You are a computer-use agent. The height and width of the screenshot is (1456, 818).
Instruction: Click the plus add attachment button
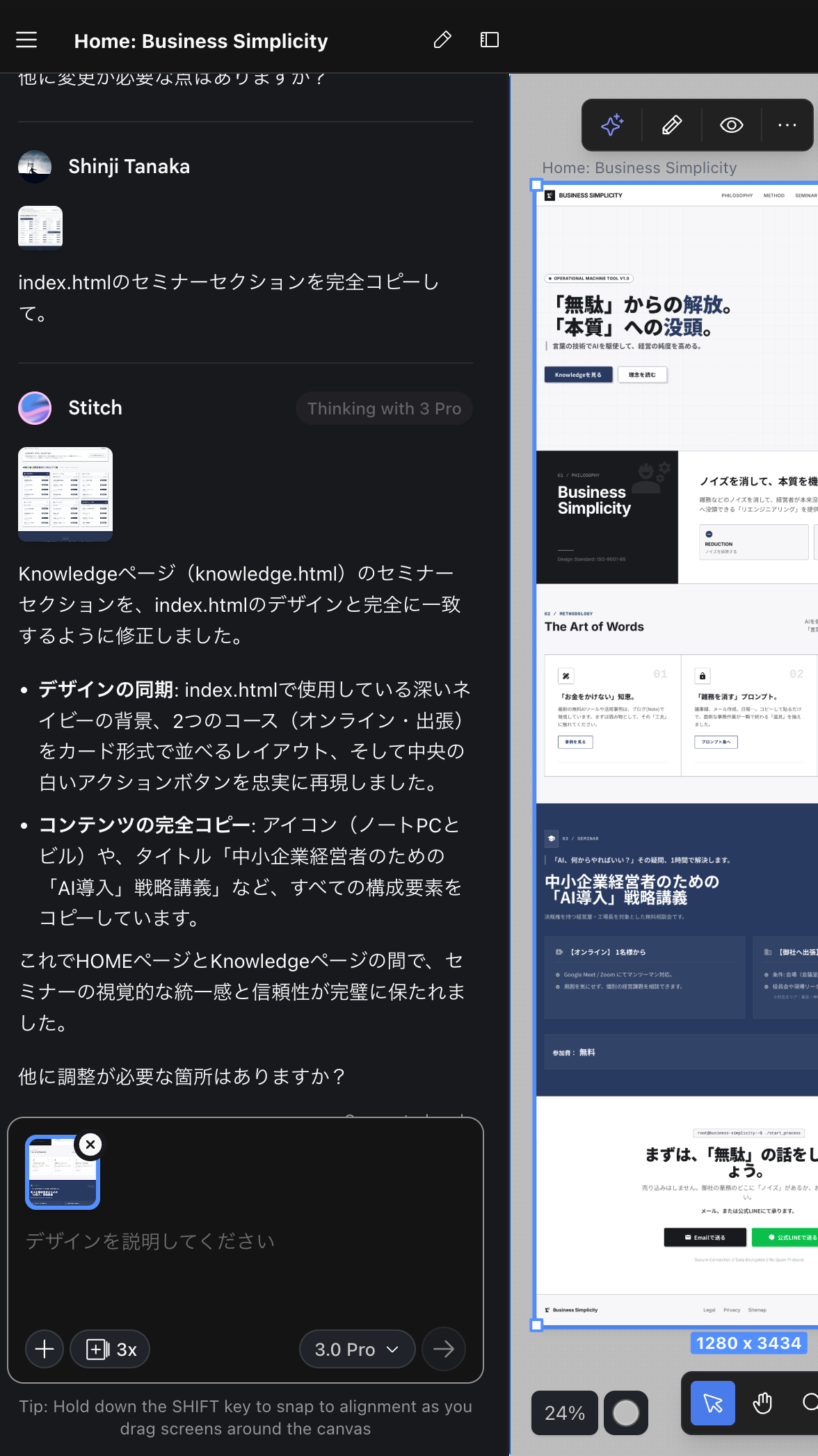pos(45,1349)
